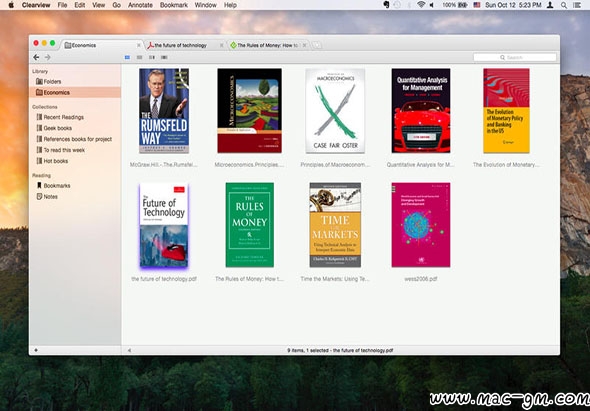
Task: Switch to icon grid view
Action: (127, 57)
